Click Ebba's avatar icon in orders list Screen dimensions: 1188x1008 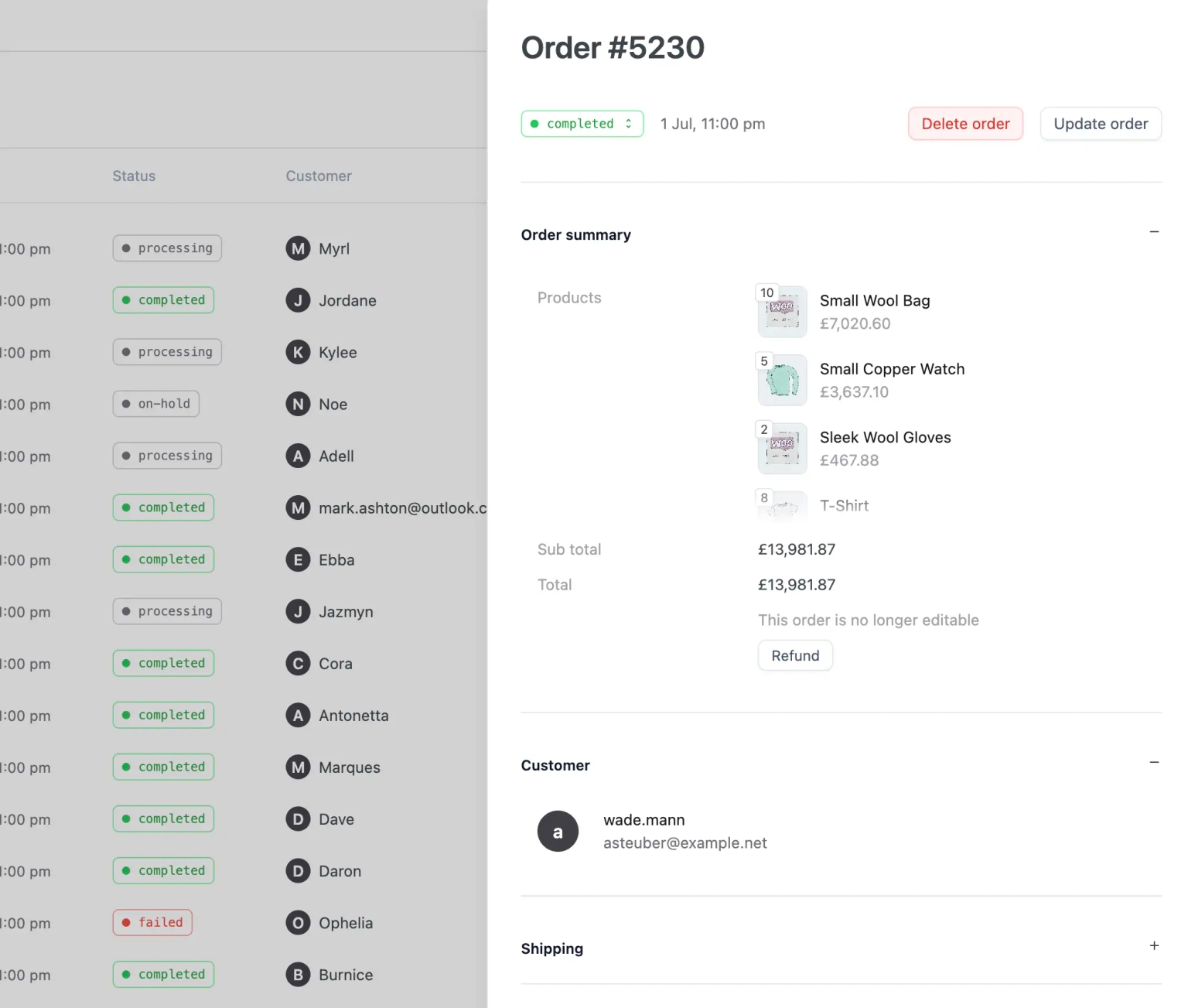[298, 559]
